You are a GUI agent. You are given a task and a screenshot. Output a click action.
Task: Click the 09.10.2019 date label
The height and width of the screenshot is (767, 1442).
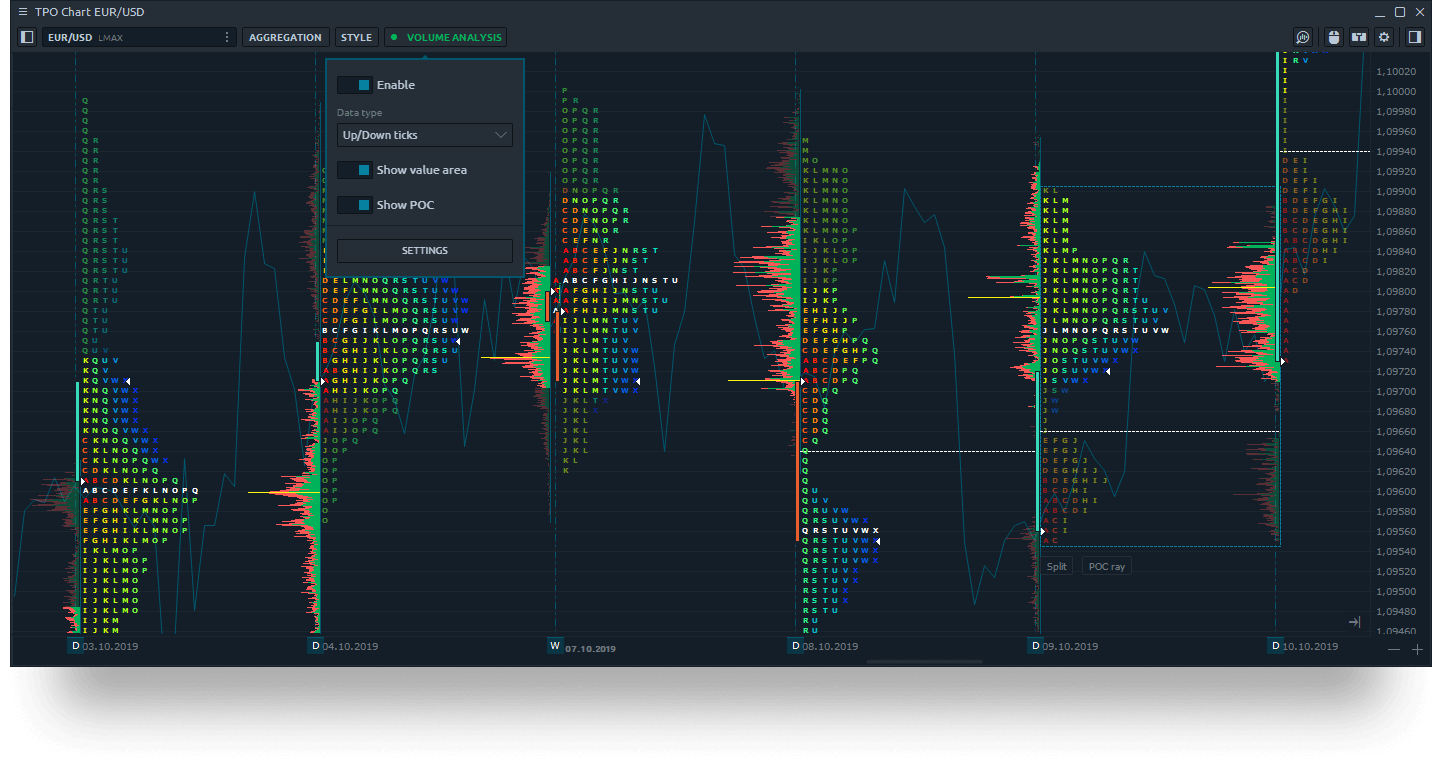tap(1071, 647)
